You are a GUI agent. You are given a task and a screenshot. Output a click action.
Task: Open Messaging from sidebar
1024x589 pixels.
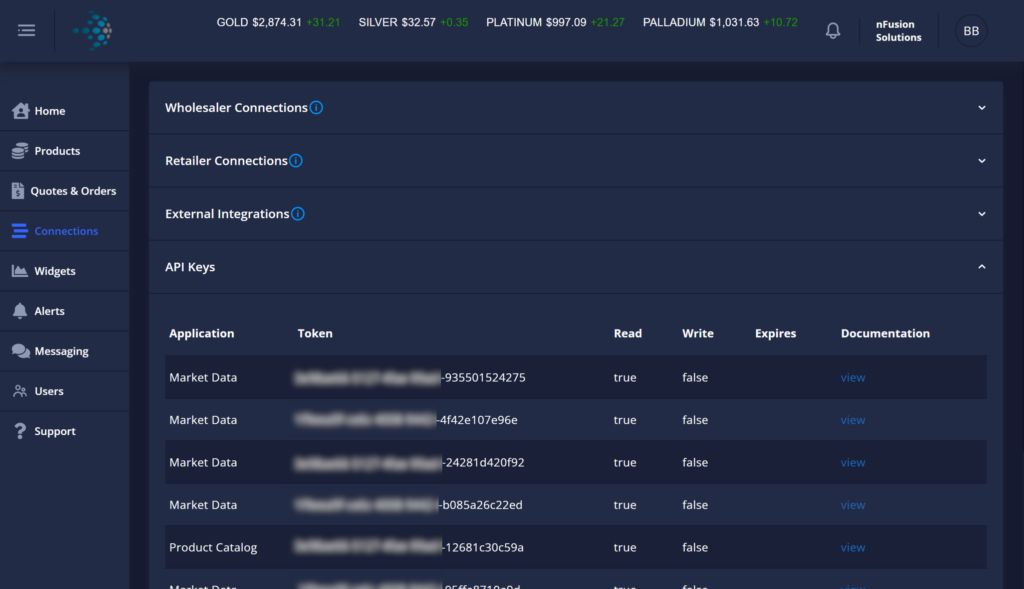click(61, 351)
